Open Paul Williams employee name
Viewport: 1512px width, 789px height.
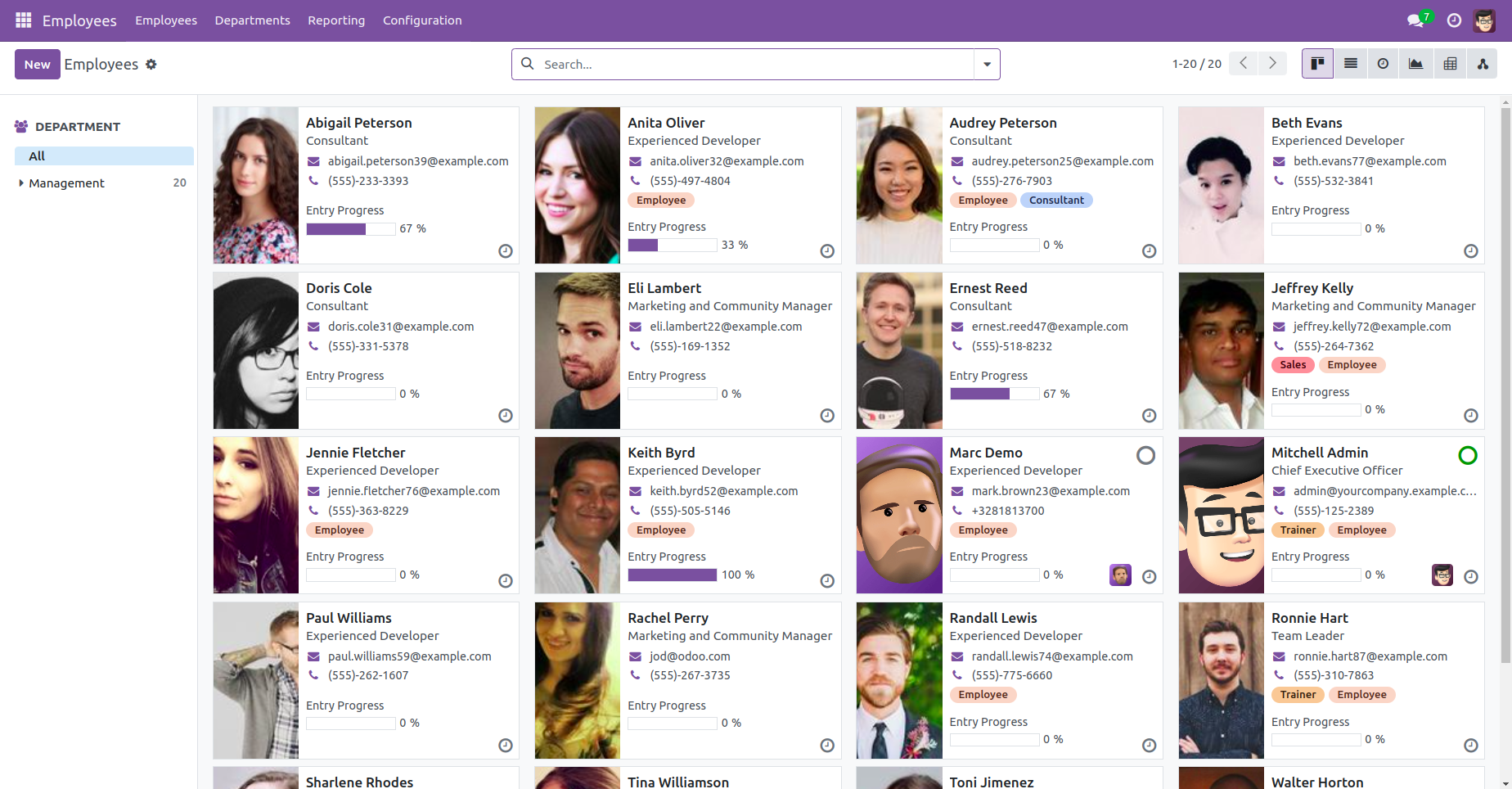coord(349,618)
